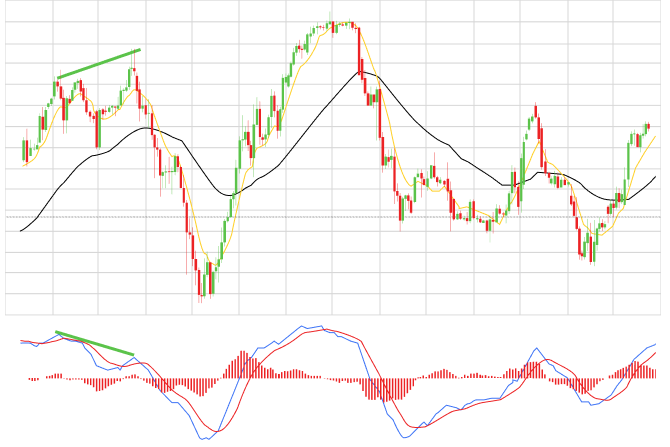Click the right endpoint of the price trendline

140,50
